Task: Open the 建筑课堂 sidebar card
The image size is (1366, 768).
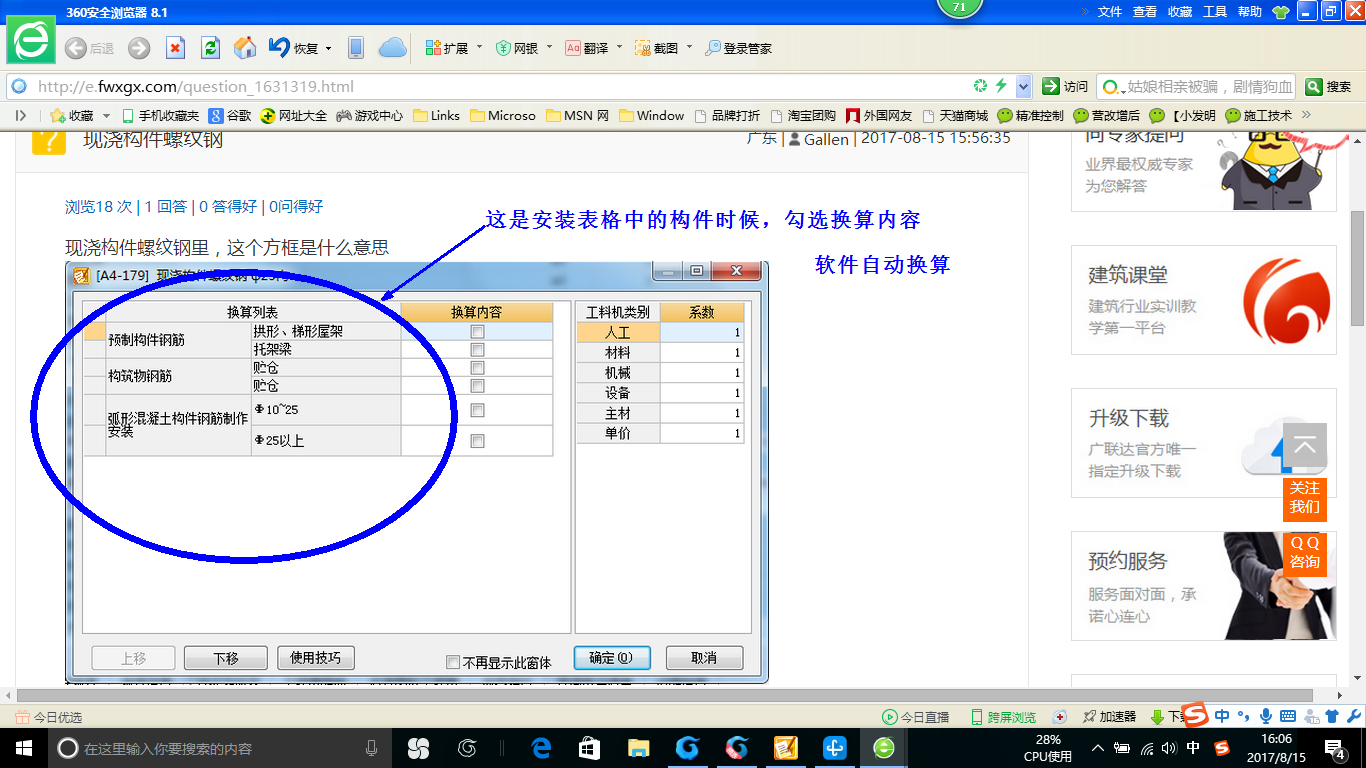Action: [x=1204, y=300]
